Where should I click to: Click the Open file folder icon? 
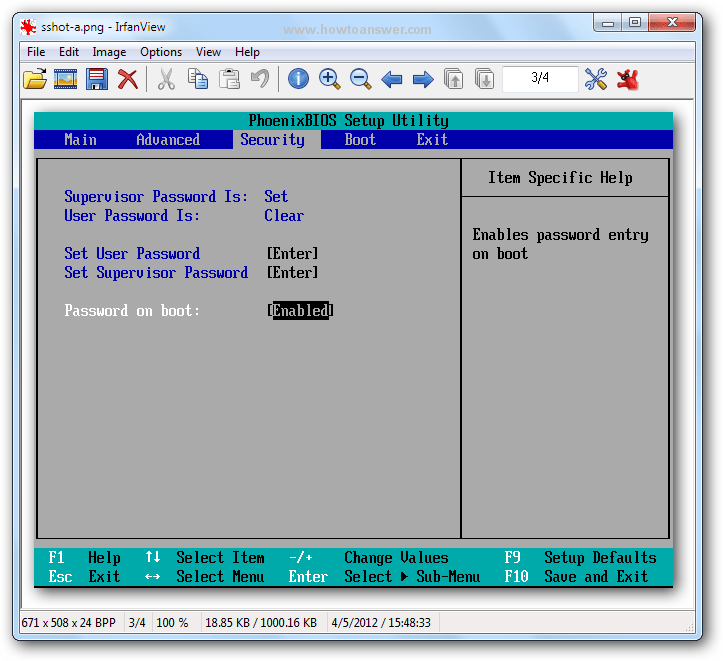(x=35, y=79)
